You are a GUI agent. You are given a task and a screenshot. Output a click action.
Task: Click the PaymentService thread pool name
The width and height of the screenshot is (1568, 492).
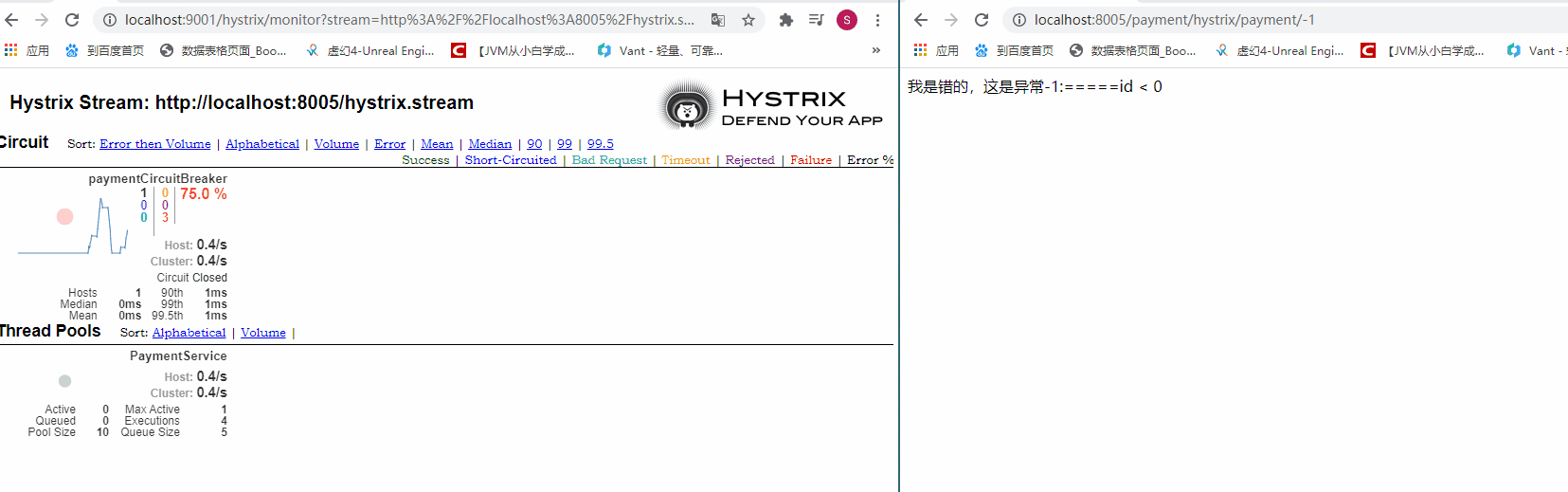pyautogui.click(x=178, y=356)
